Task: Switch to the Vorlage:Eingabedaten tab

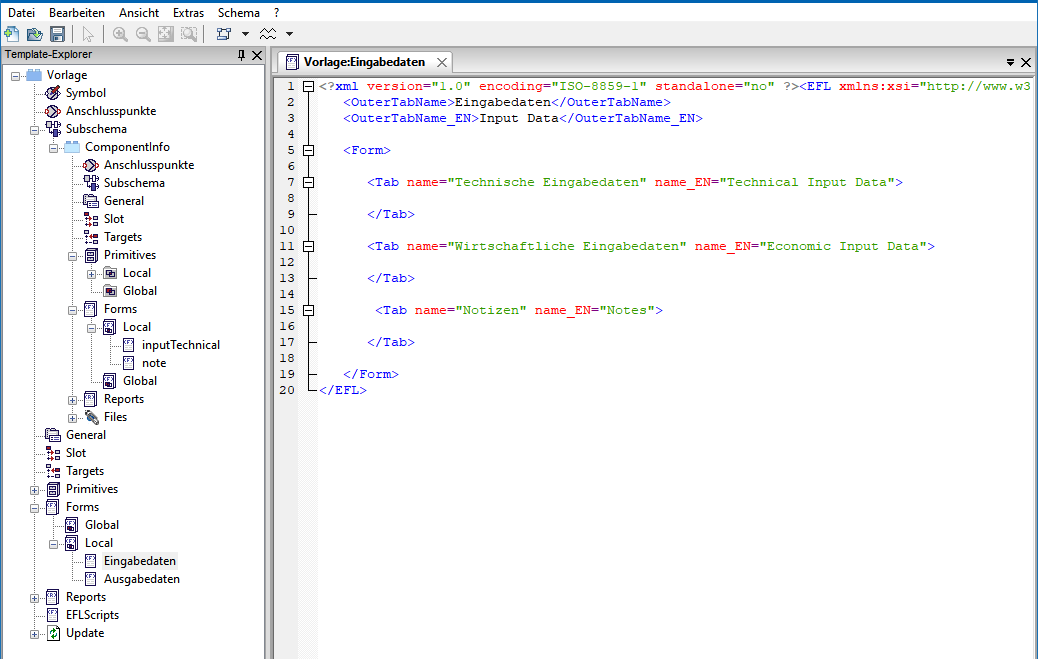Action: [364, 62]
